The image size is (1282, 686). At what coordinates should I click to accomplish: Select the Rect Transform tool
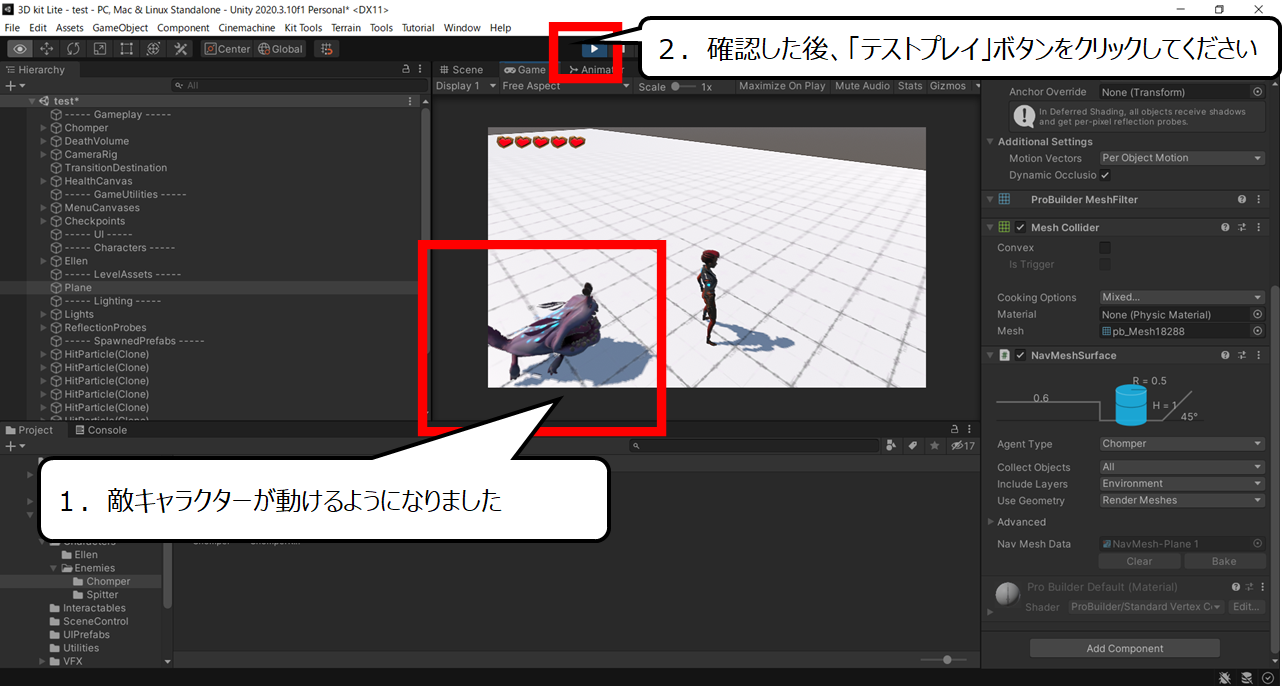click(x=127, y=49)
